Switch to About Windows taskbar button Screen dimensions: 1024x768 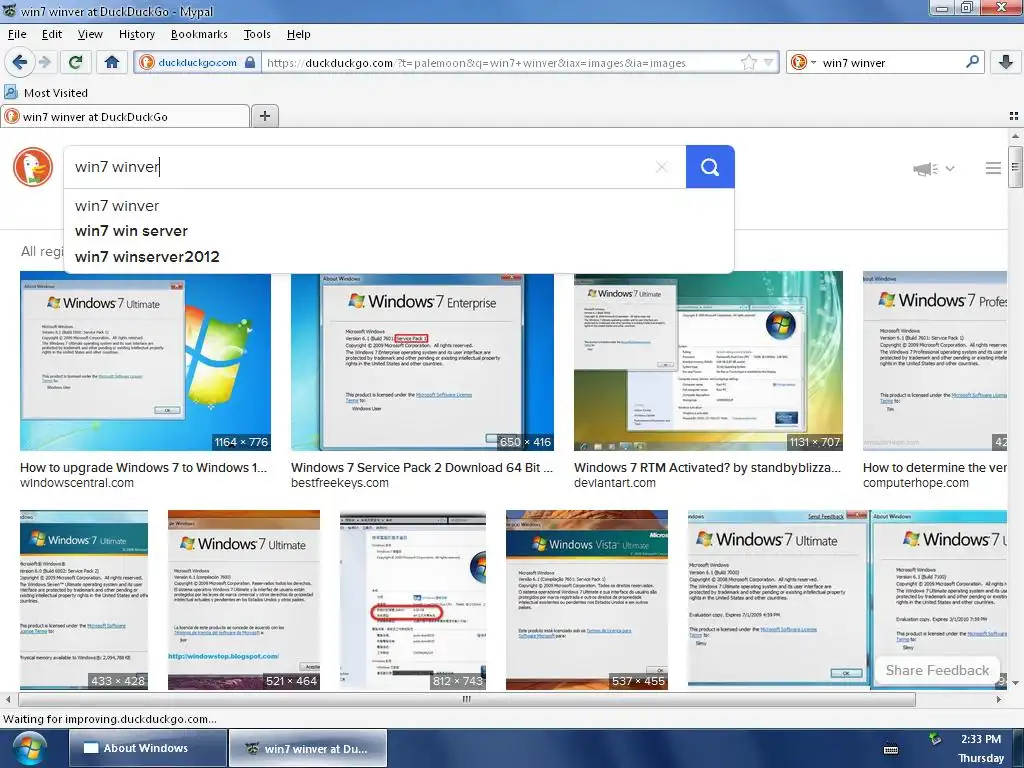point(147,748)
